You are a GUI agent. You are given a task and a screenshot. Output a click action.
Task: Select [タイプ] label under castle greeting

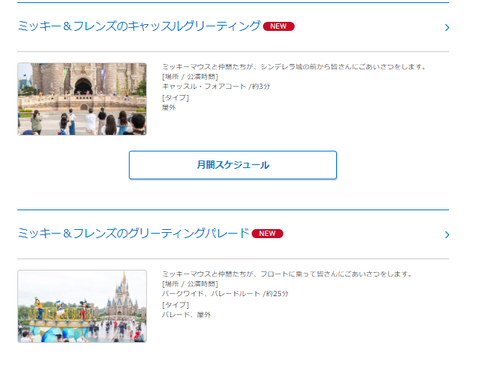coord(175,98)
